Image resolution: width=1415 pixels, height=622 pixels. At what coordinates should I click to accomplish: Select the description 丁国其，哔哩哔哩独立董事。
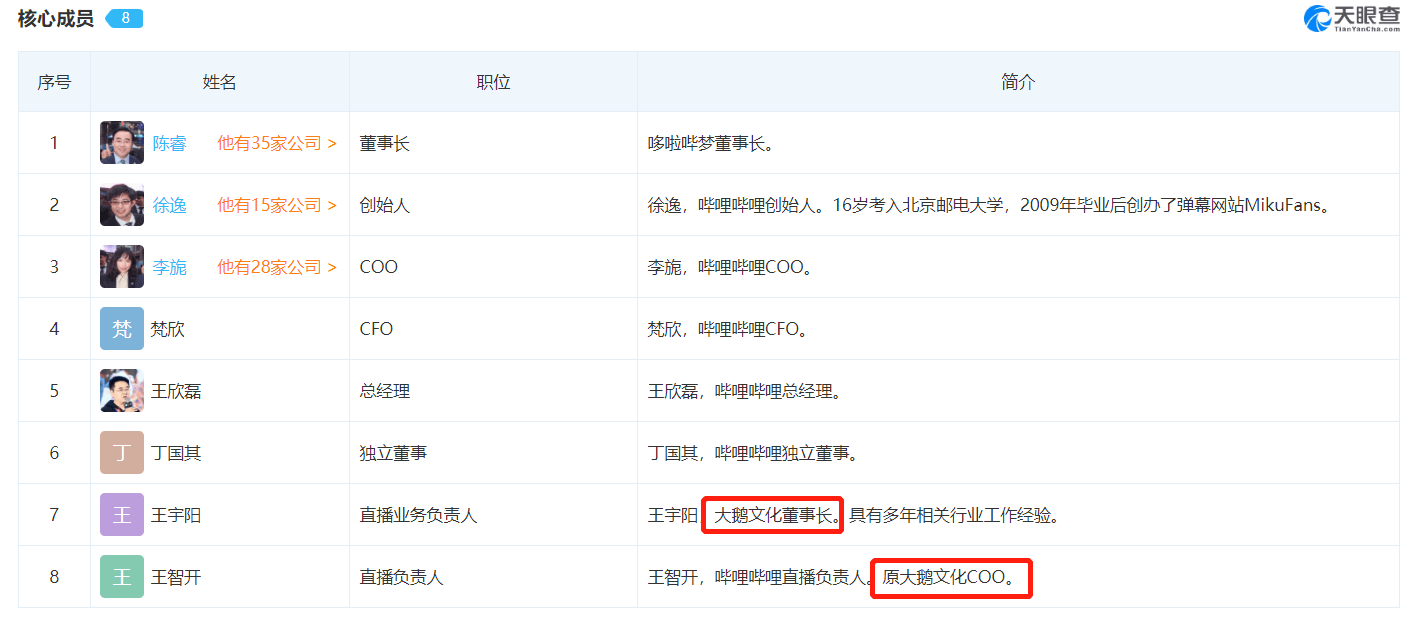pos(753,453)
